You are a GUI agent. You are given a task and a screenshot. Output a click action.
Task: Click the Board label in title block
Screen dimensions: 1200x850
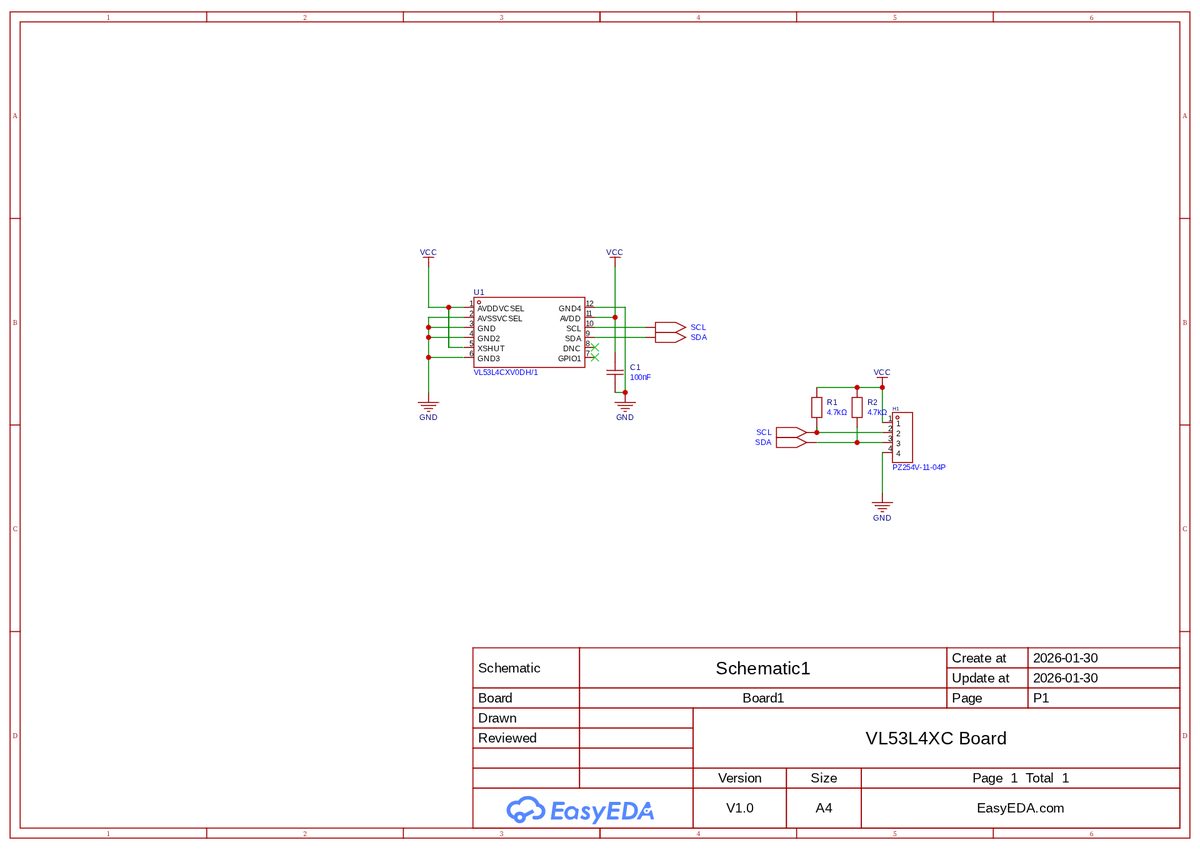495,698
